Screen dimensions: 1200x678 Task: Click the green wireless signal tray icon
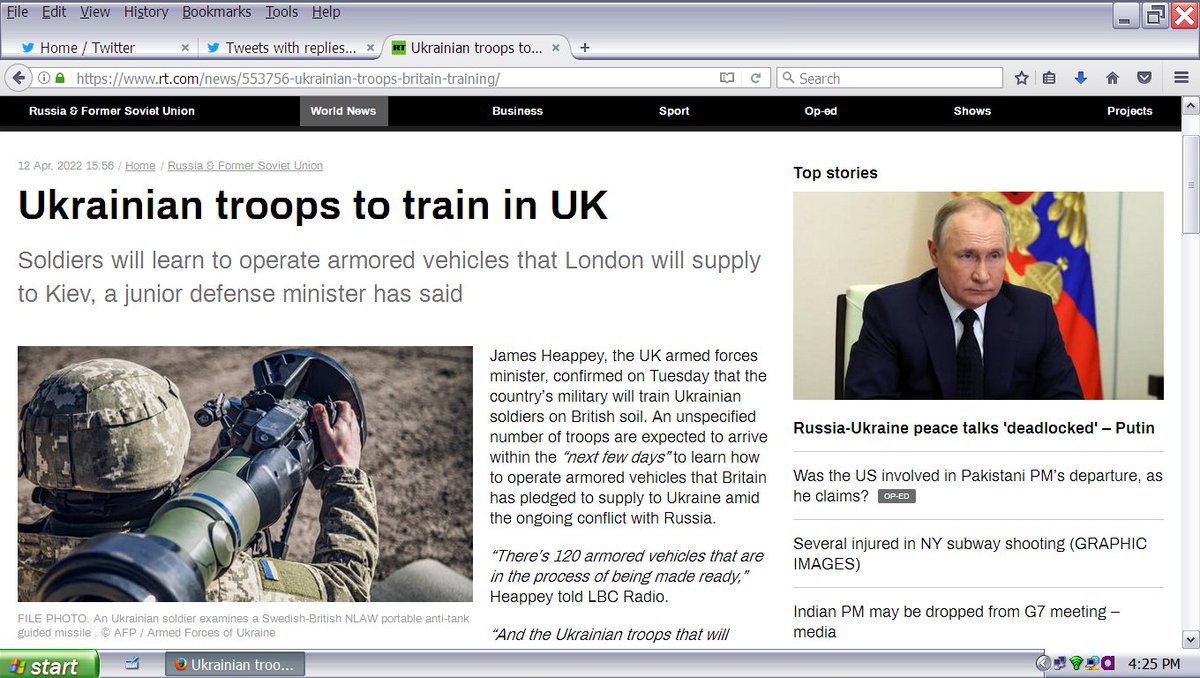1076,663
